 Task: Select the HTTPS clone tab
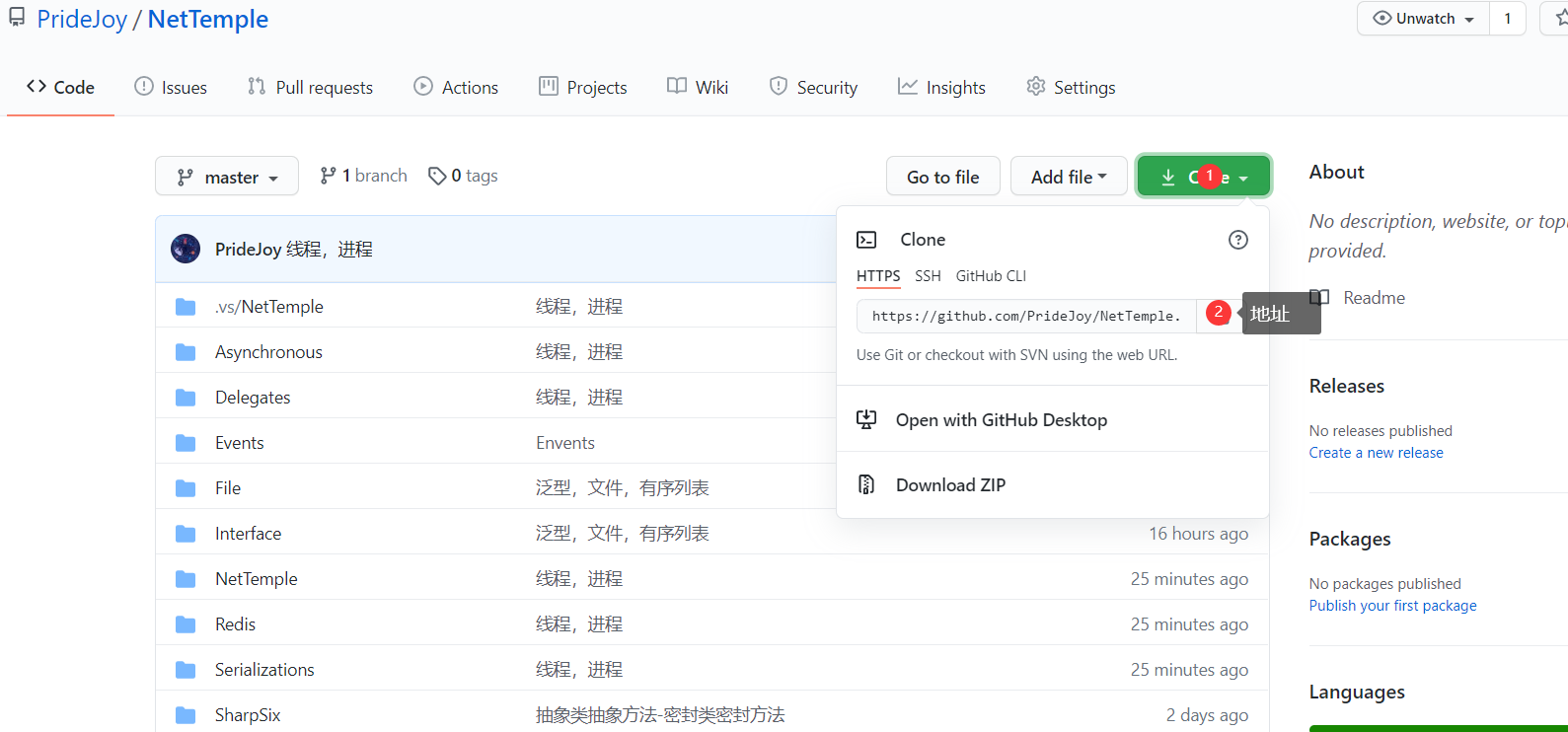click(x=878, y=276)
